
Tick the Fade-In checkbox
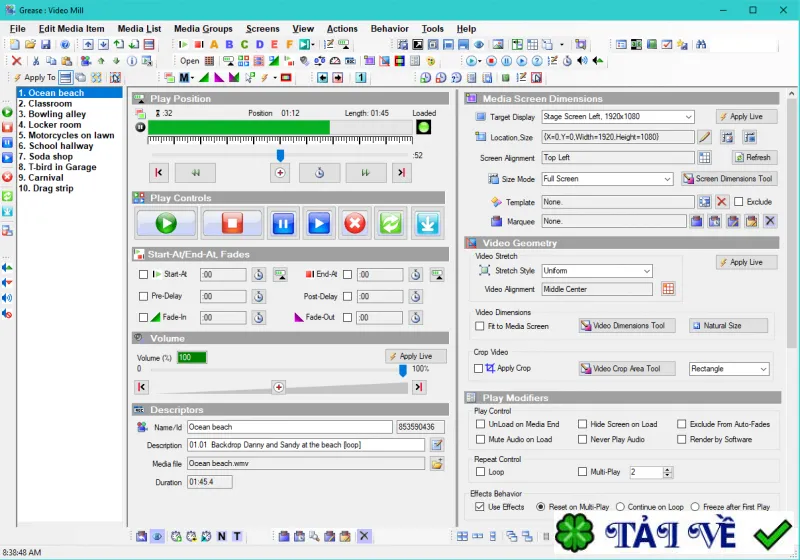coord(143,317)
